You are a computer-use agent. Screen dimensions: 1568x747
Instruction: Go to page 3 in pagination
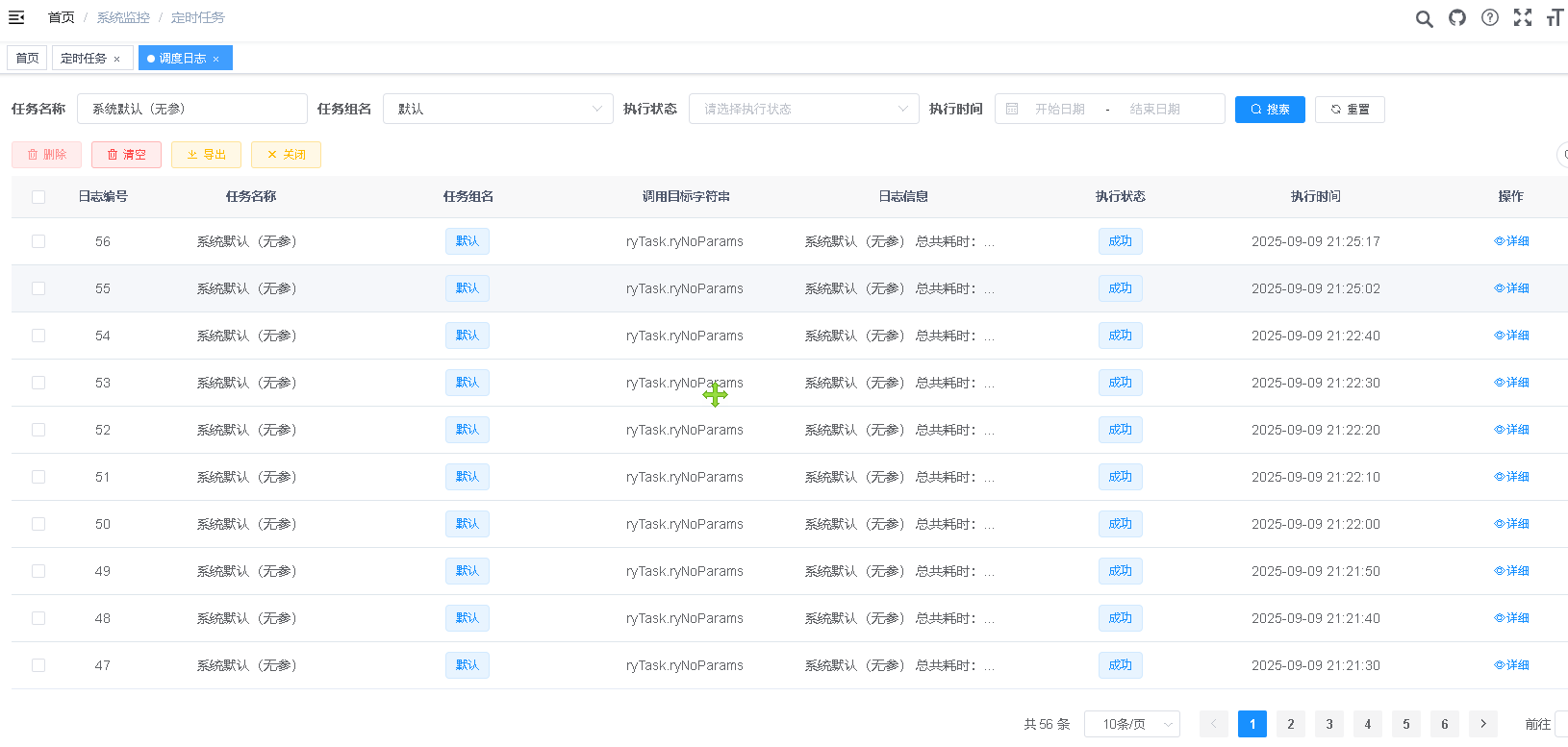click(1329, 724)
